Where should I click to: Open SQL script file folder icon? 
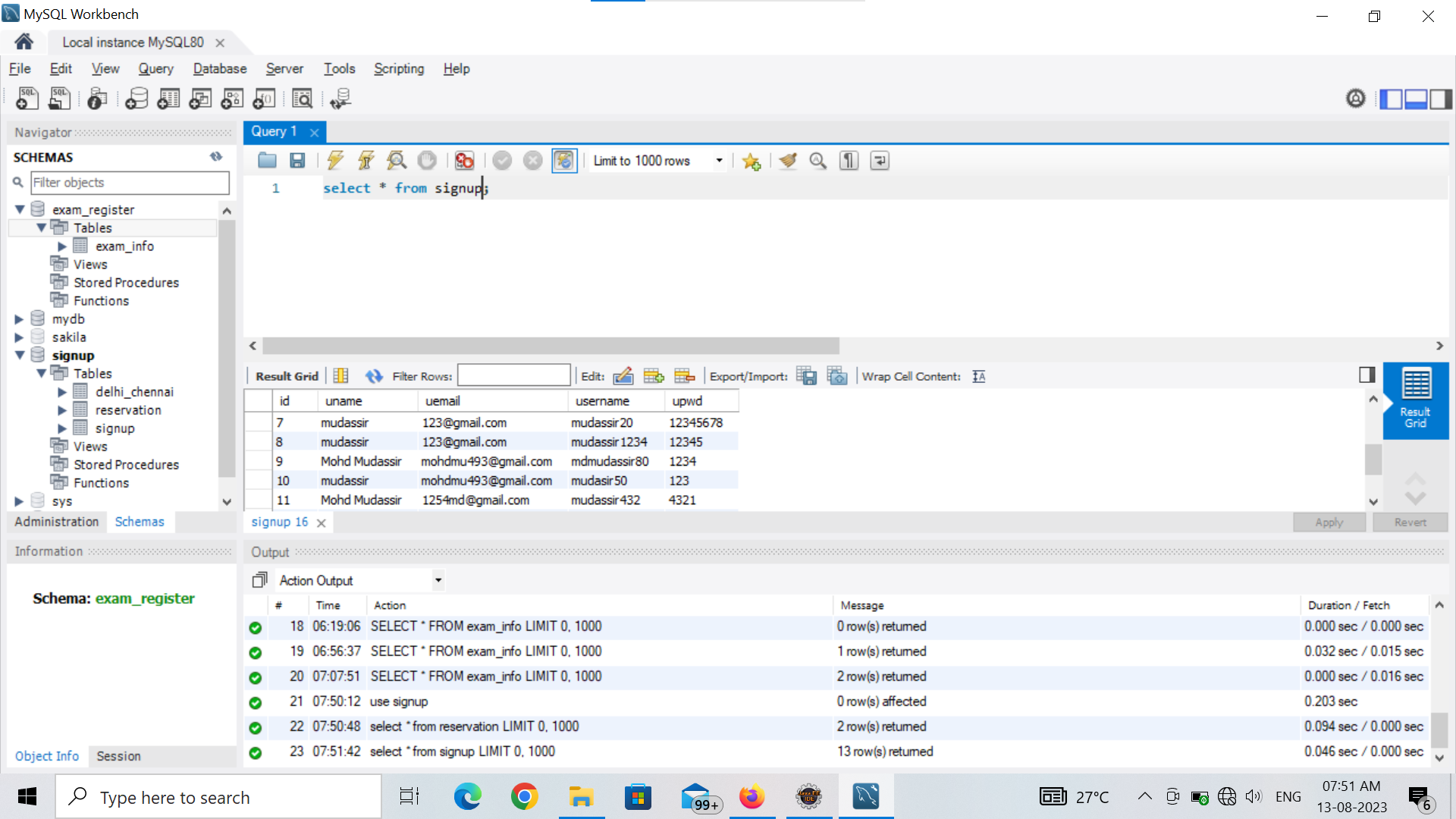click(x=267, y=160)
